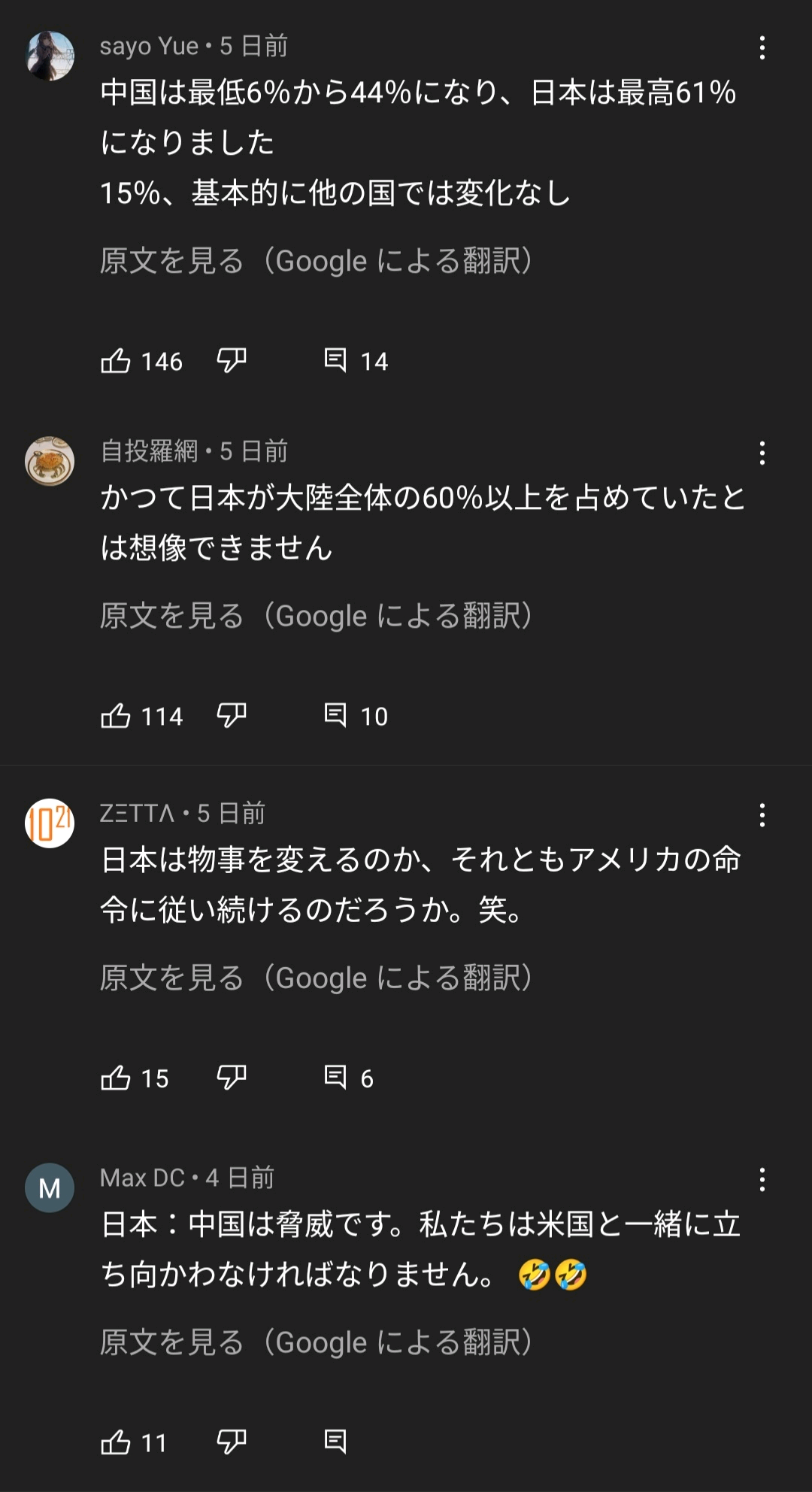
Task: Open more options menu for ZETTA's comment
Action: tap(762, 815)
